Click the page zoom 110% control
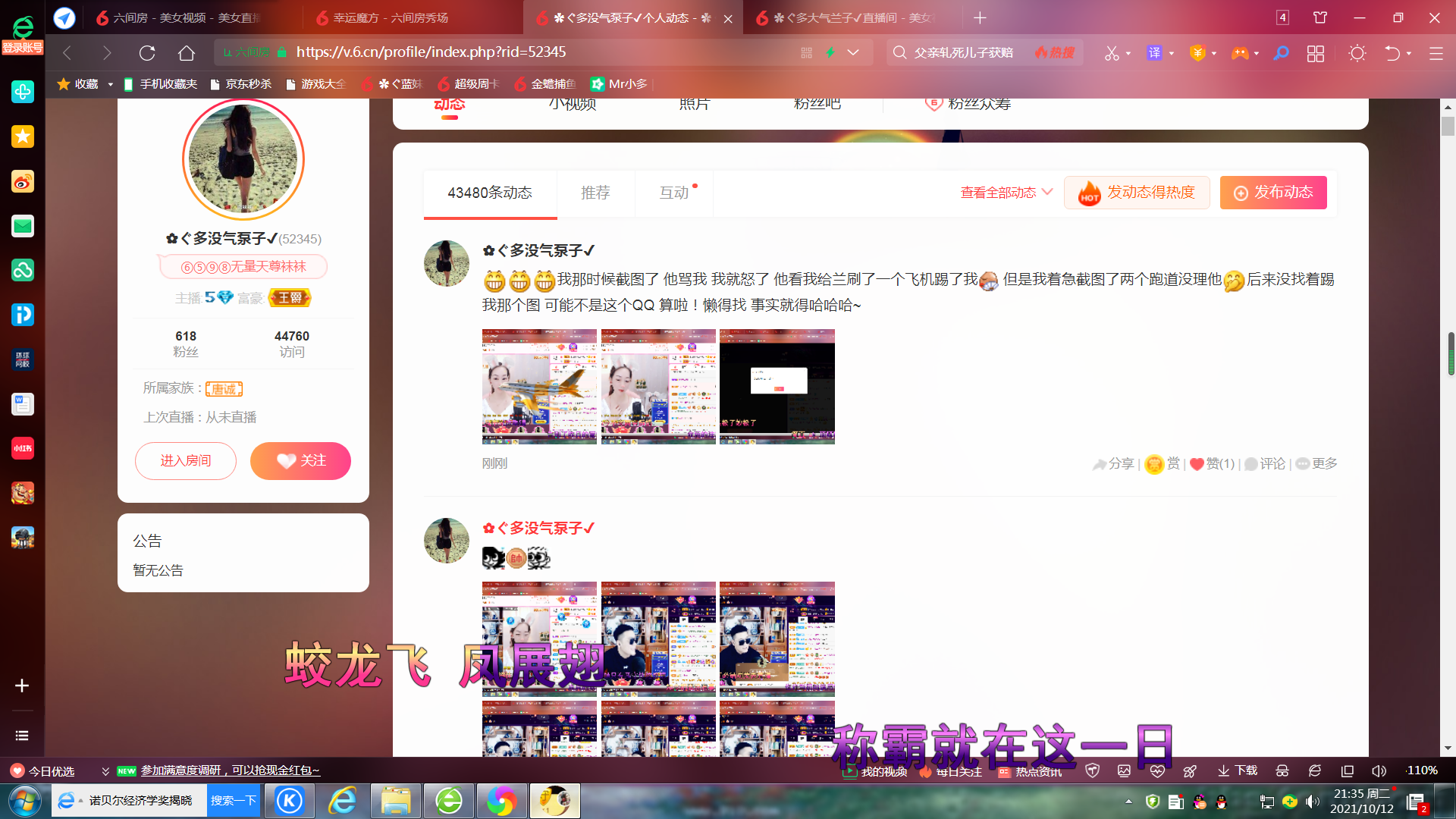This screenshot has width=1456, height=819. click(x=1422, y=770)
